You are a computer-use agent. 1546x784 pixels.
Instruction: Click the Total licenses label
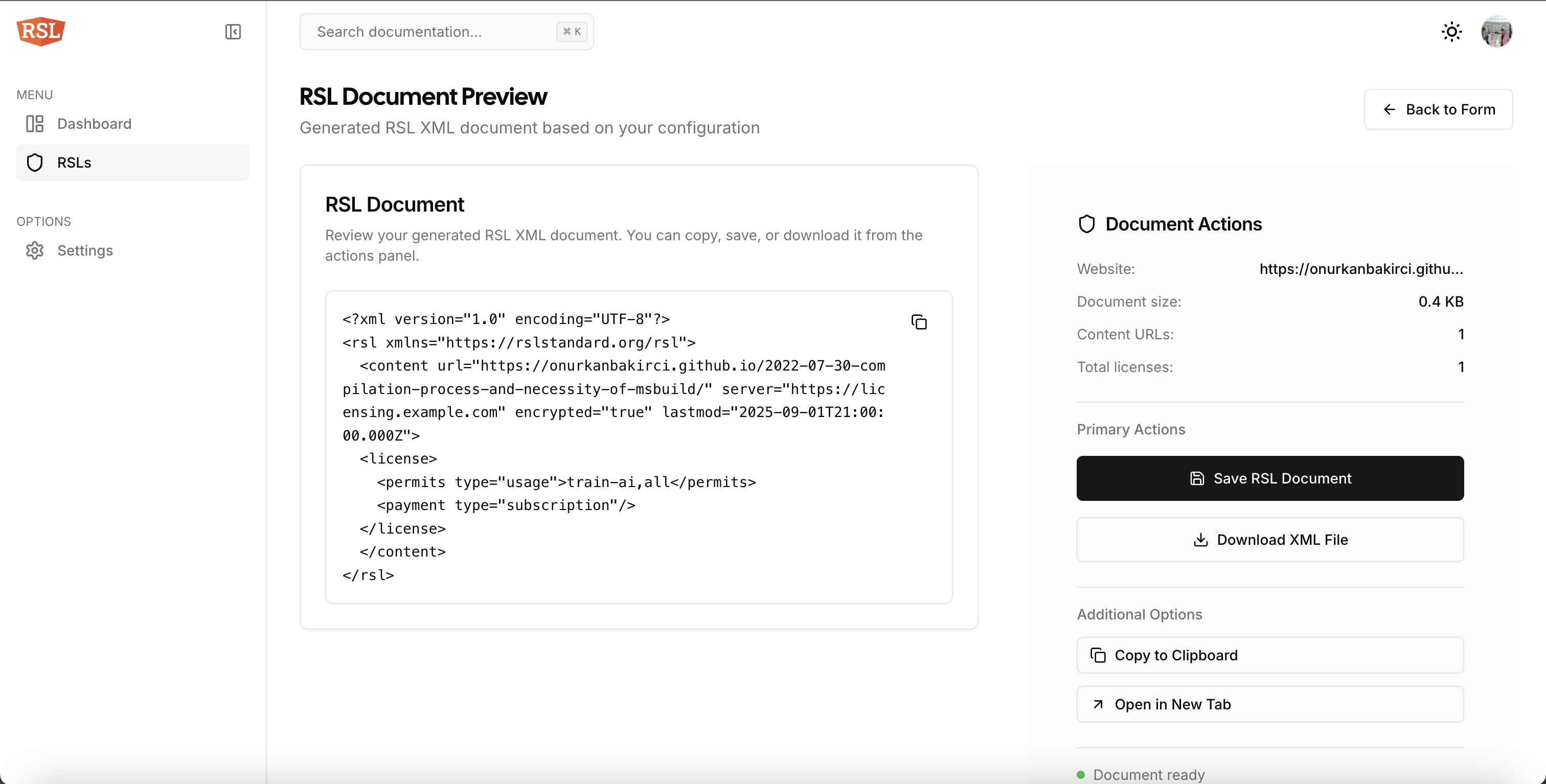click(1125, 367)
